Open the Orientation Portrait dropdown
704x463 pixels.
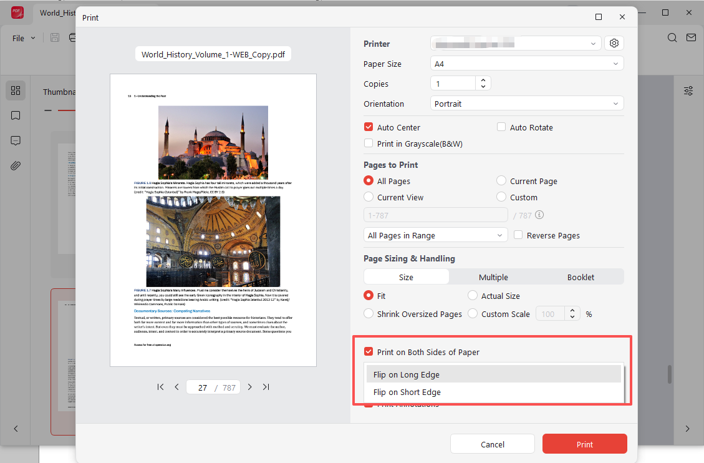point(527,103)
